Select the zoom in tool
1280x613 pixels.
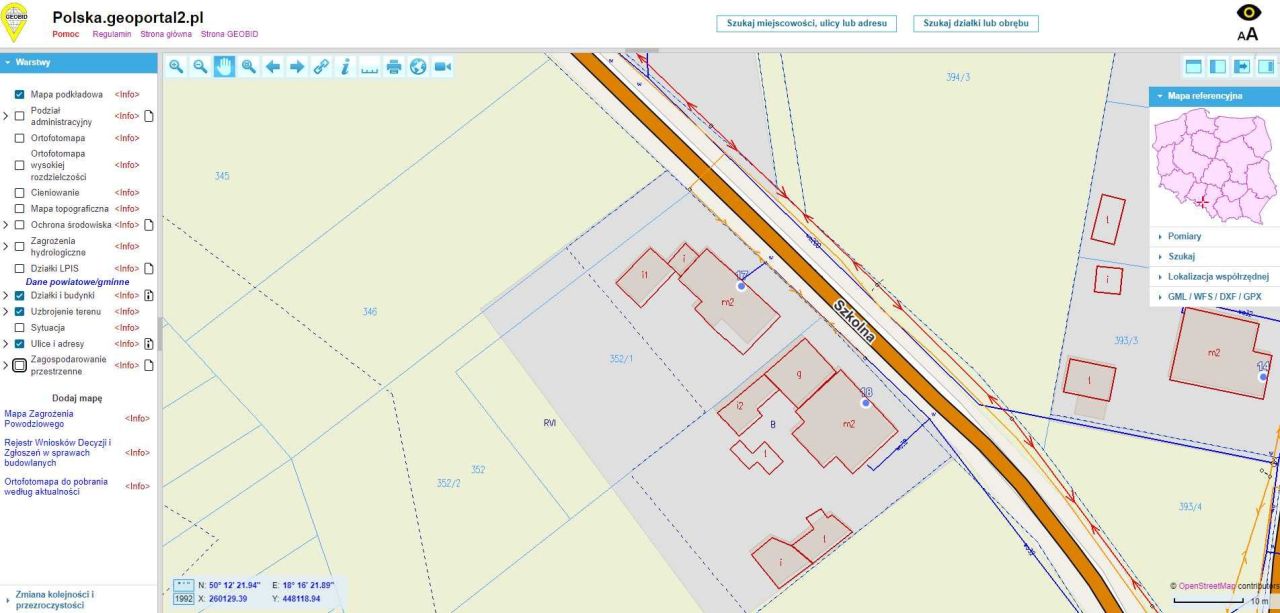(x=176, y=67)
